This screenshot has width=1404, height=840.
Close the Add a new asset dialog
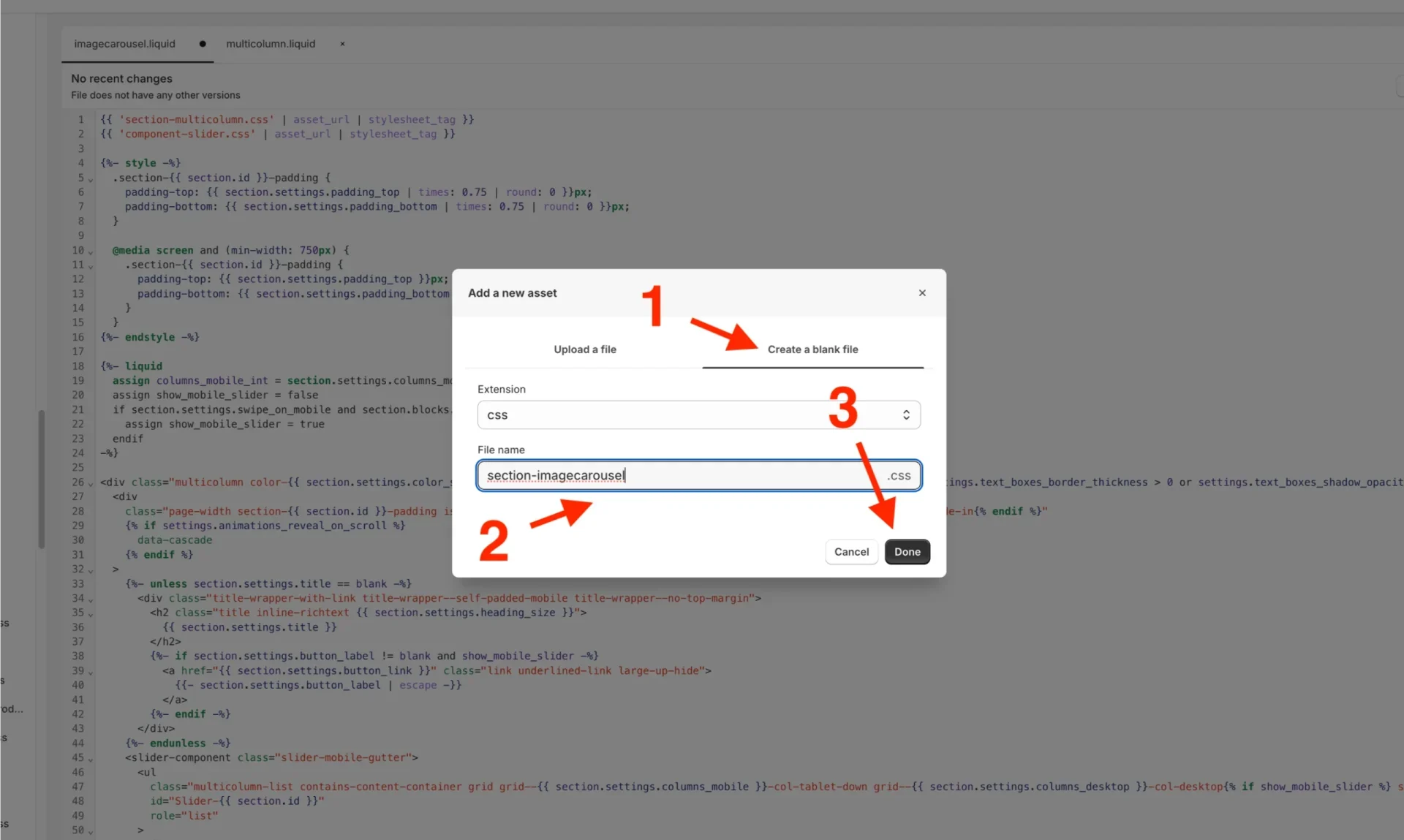pyautogui.click(x=922, y=292)
